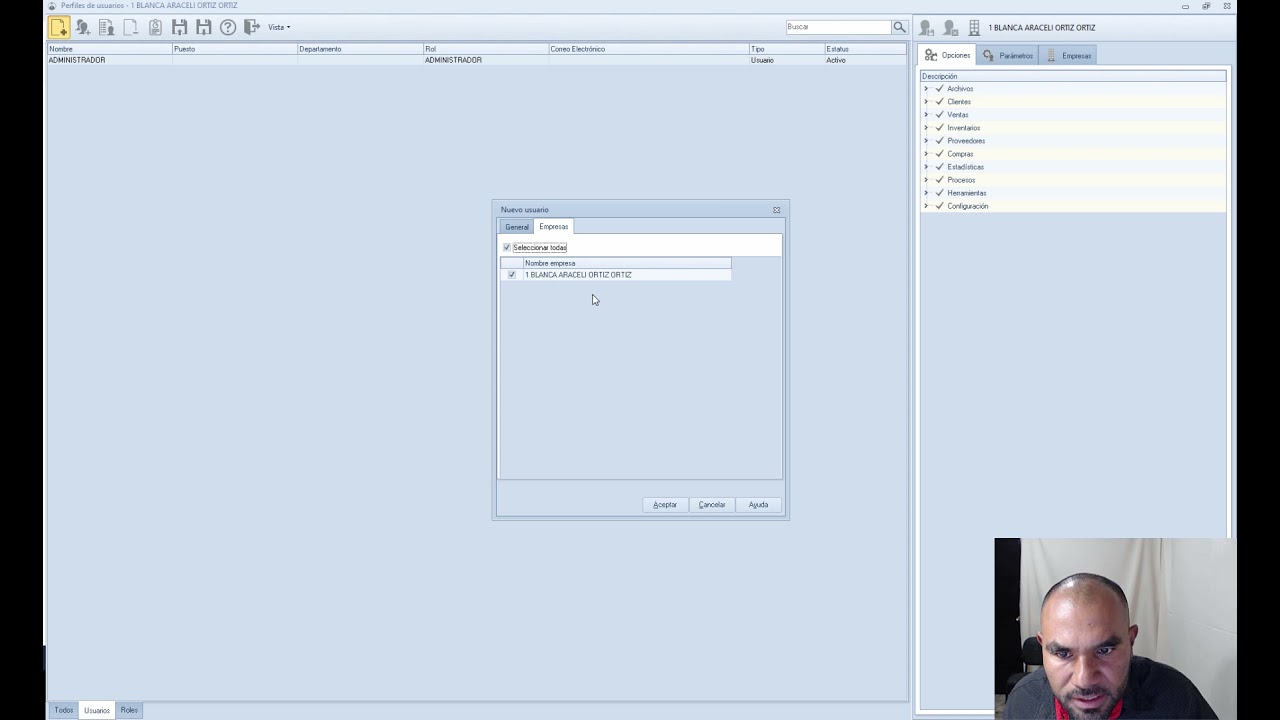The width and height of the screenshot is (1280, 720).
Task: Click the second floppy disk save icon
Action: (x=203, y=27)
